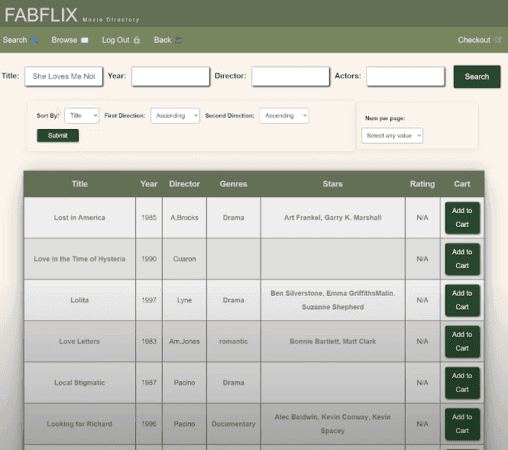Focus the Director input field
The width and height of the screenshot is (508, 450).
pyautogui.click(x=291, y=76)
